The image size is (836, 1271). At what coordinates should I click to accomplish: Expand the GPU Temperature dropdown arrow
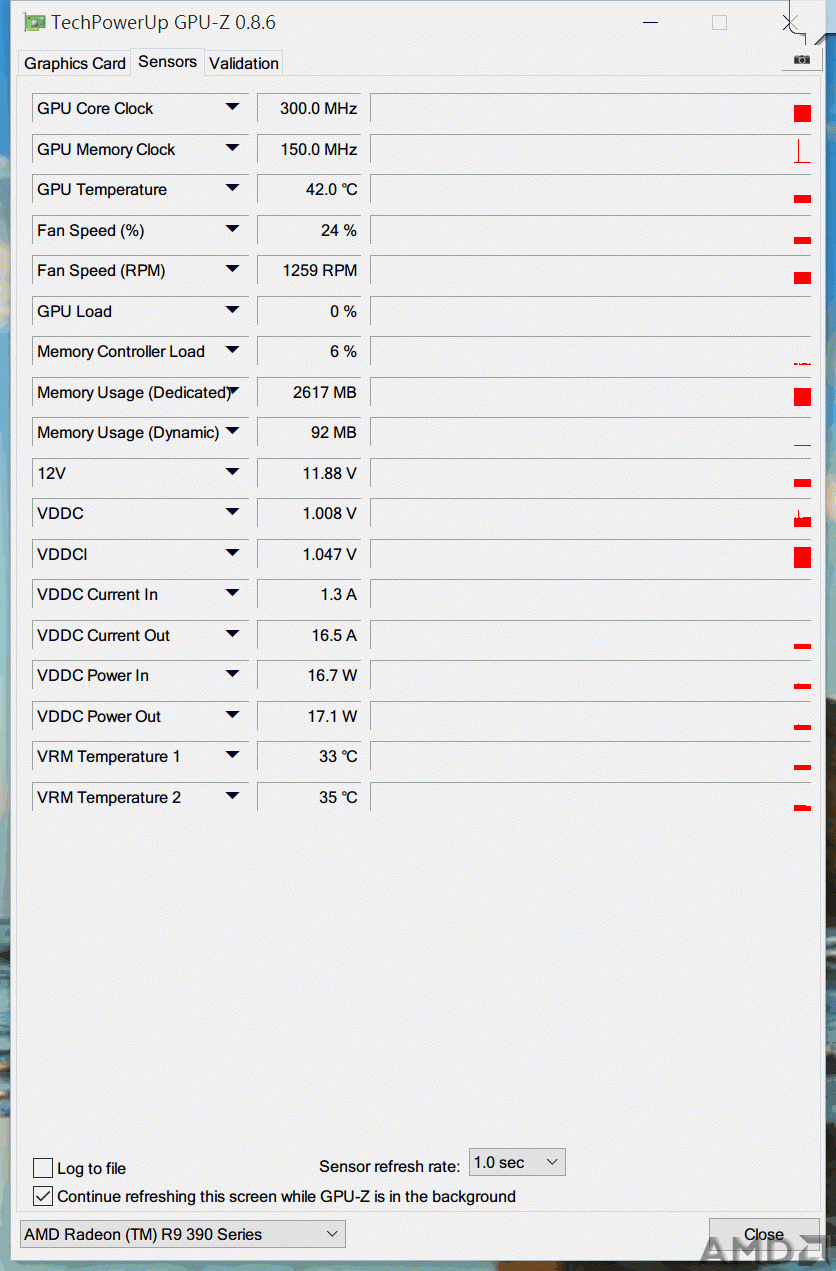[232, 188]
